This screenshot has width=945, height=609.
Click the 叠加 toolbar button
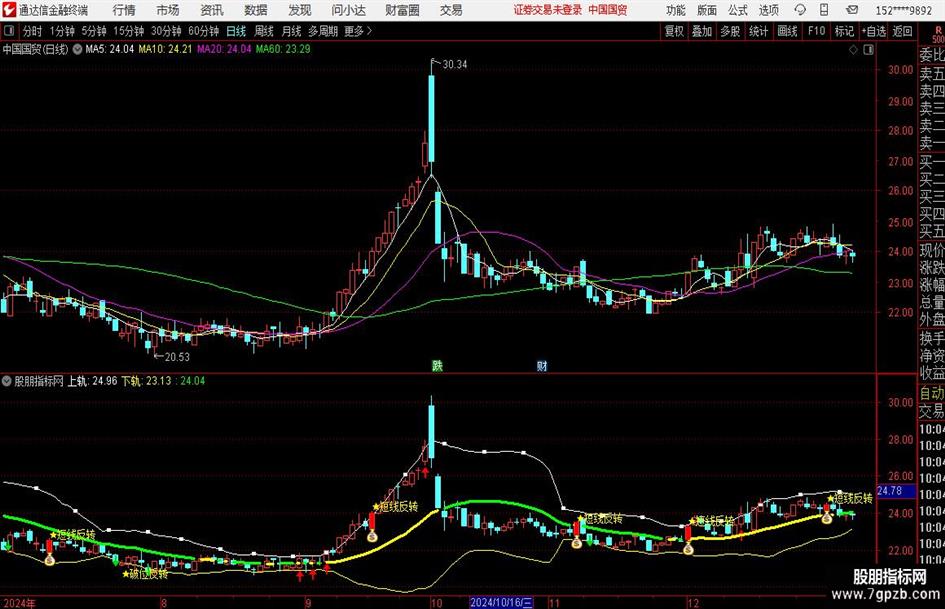[702, 31]
